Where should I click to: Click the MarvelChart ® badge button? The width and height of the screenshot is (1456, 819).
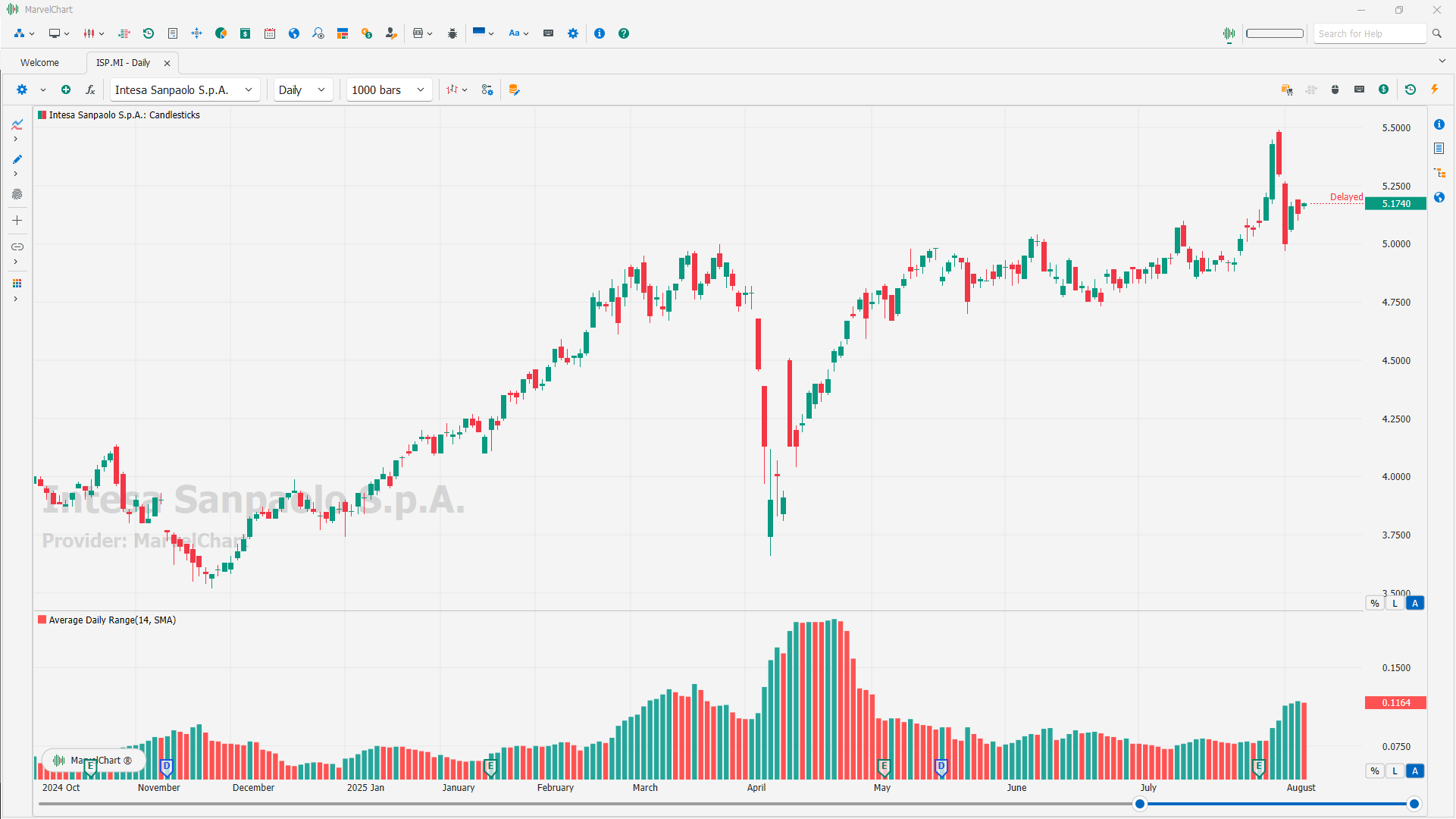pos(94,761)
